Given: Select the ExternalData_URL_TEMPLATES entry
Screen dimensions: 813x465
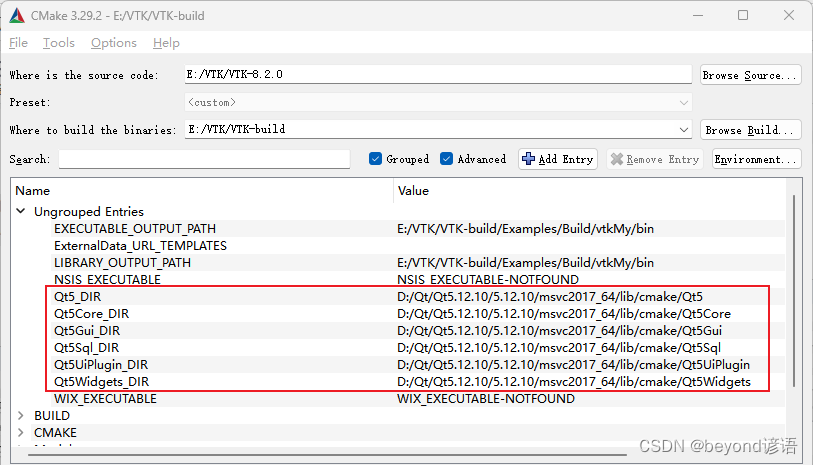Looking at the screenshot, I should pyautogui.click(x=141, y=246).
